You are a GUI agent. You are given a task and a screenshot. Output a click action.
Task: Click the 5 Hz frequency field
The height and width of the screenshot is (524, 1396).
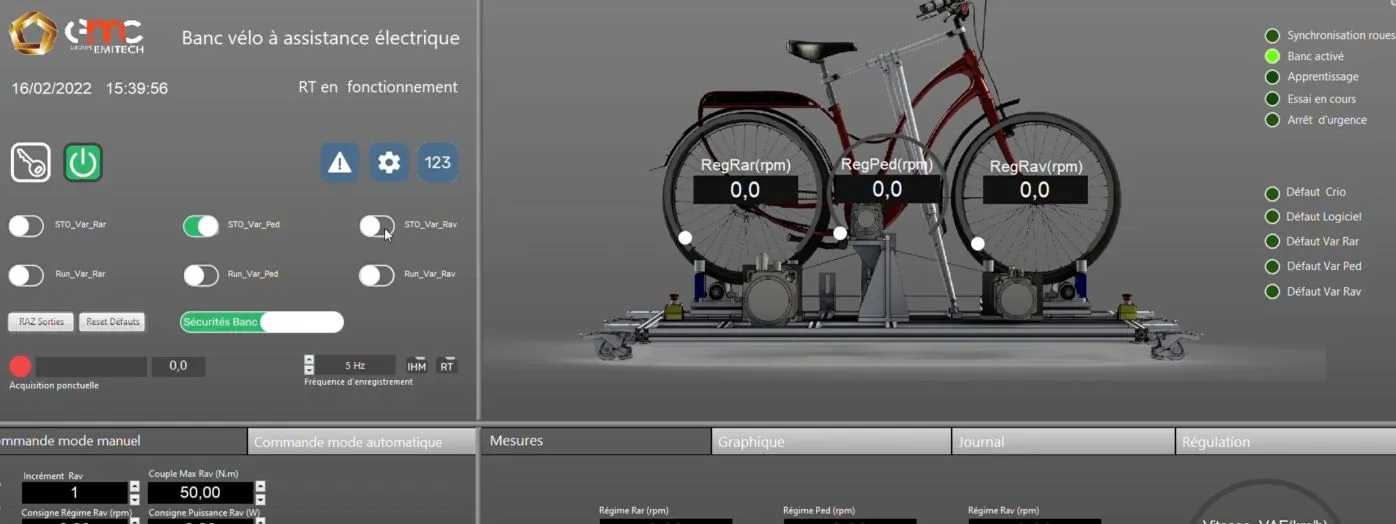[x=356, y=366]
